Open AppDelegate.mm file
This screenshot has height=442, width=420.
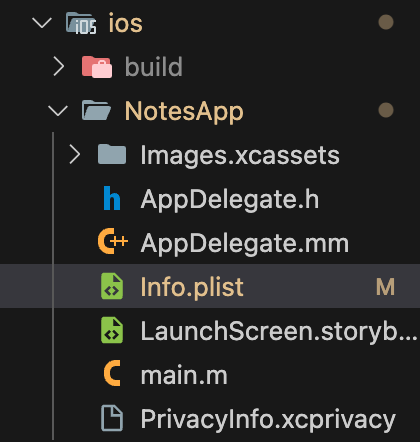(245, 243)
